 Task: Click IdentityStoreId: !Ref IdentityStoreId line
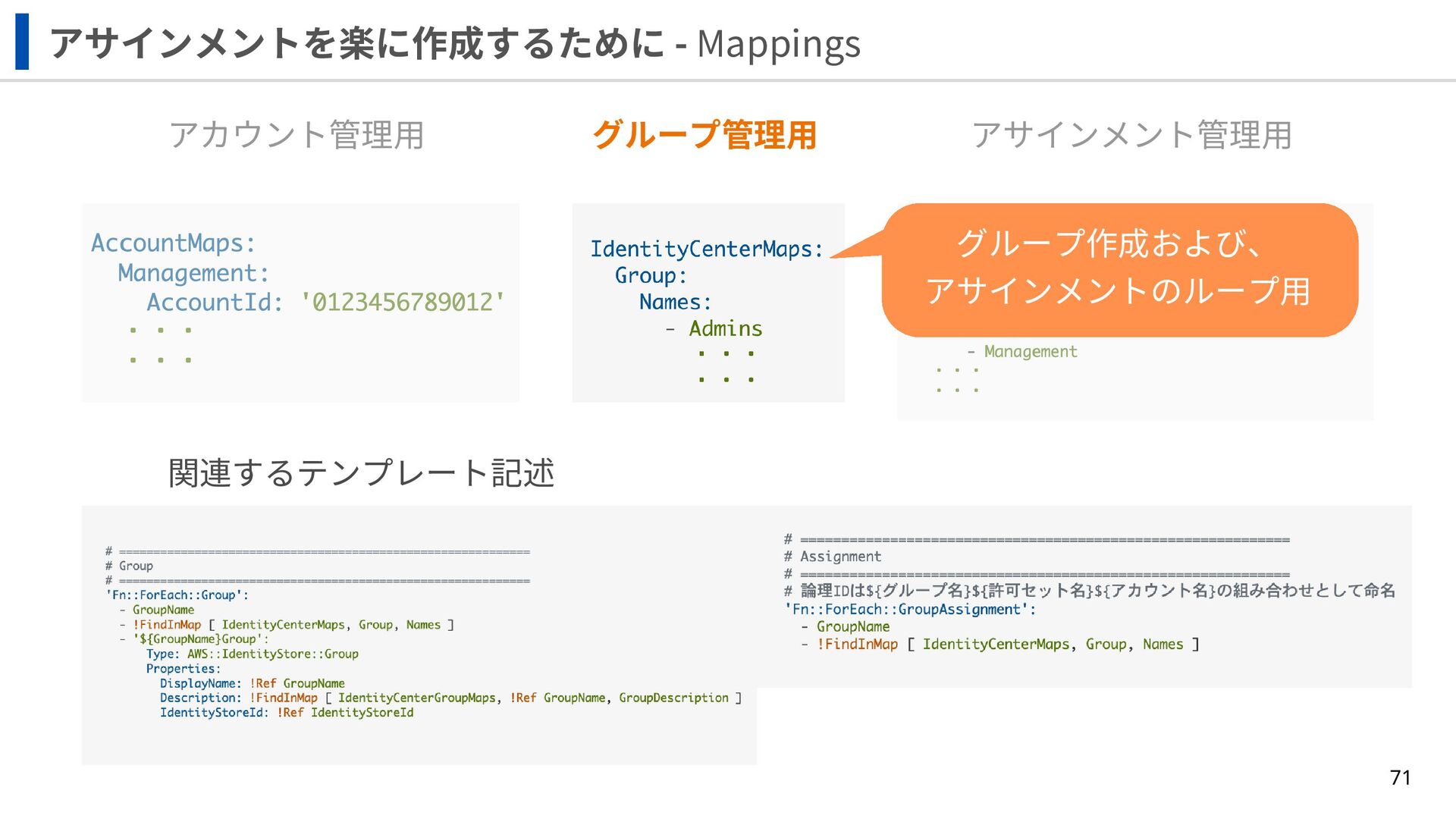pos(286,713)
